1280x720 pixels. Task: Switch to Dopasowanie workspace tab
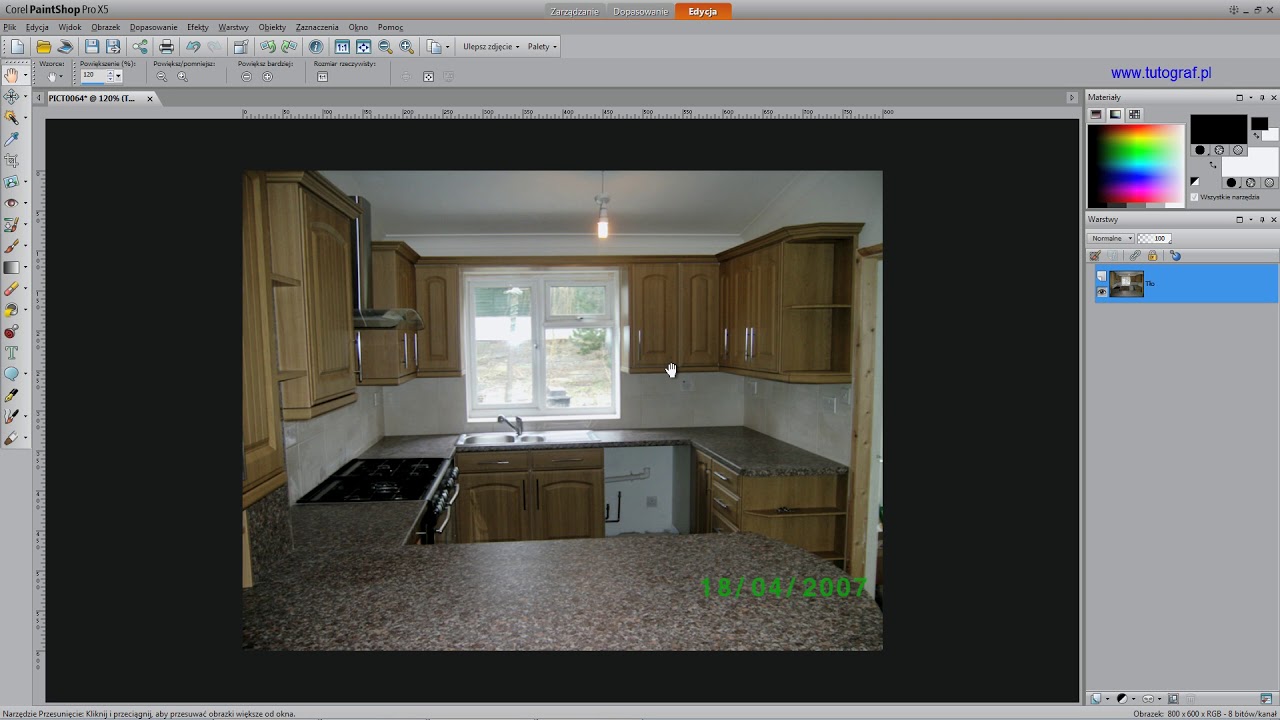640,11
